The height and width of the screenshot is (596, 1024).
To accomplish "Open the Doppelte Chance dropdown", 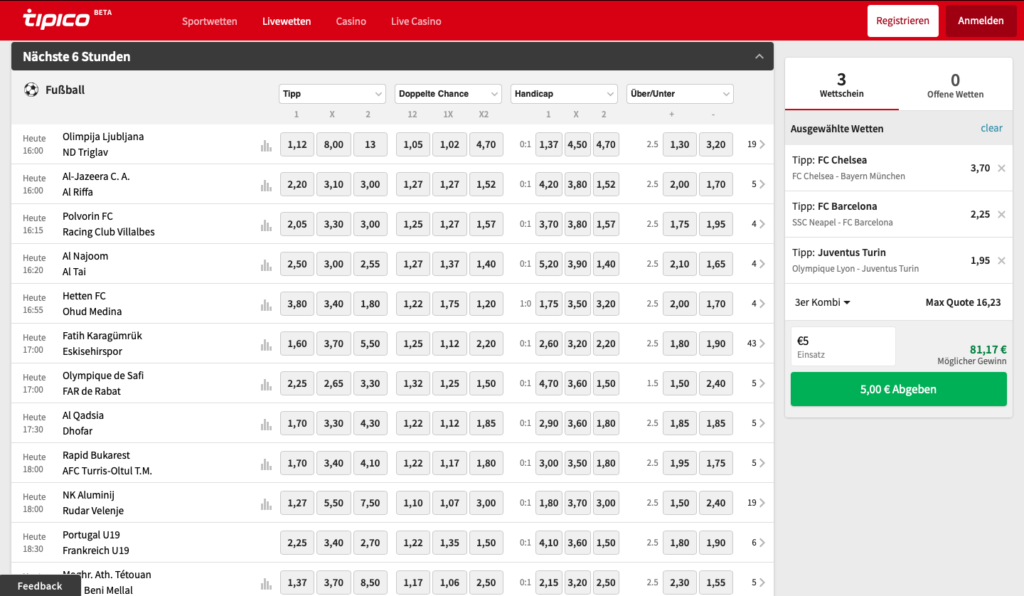I will coord(448,93).
